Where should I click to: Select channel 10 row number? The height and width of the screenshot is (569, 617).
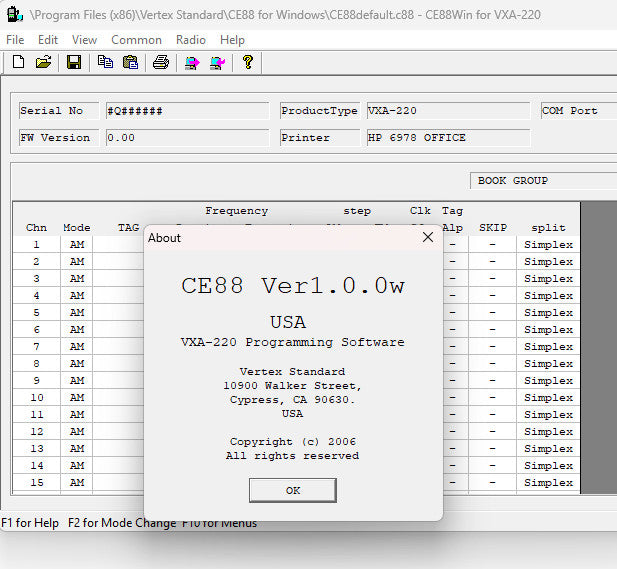37,398
